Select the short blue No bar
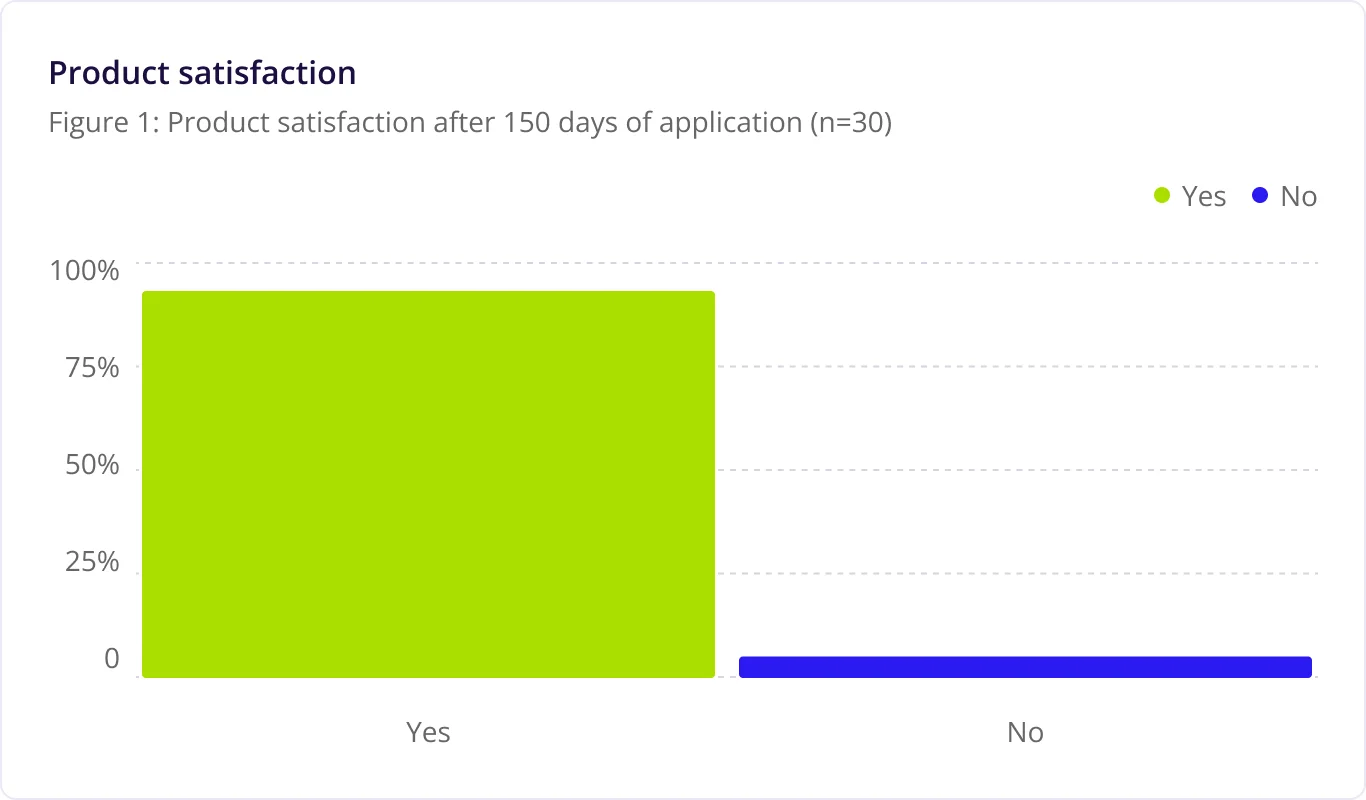Image resolution: width=1366 pixels, height=800 pixels. point(1025,667)
